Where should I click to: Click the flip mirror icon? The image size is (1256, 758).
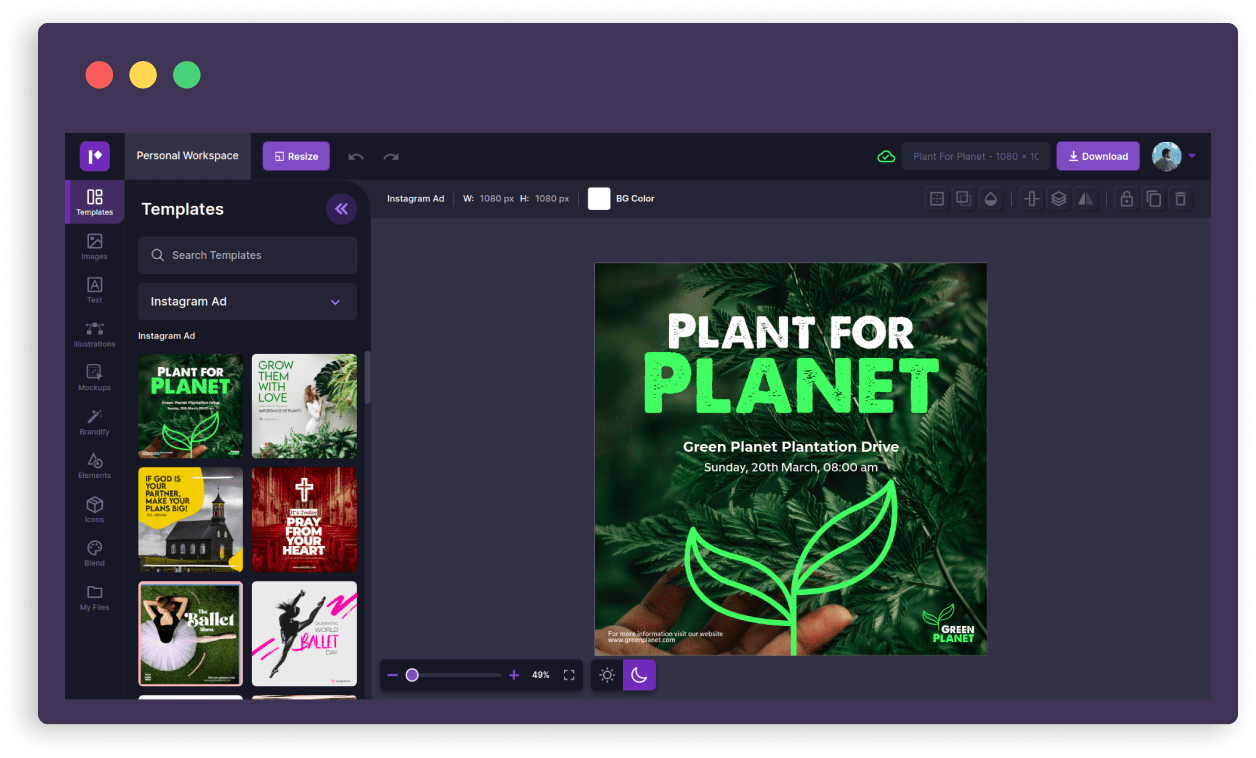tap(1085, 199)
